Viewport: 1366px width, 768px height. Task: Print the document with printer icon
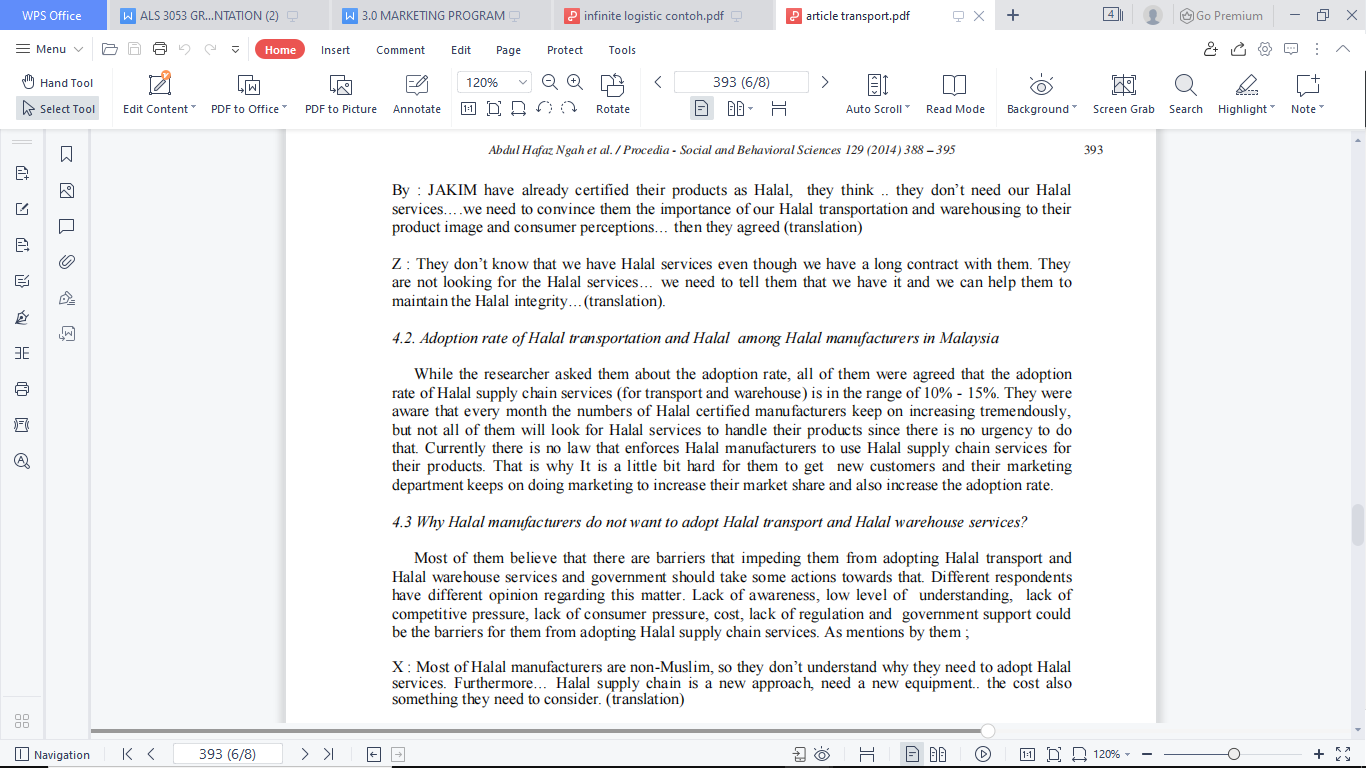coord(160,49)
